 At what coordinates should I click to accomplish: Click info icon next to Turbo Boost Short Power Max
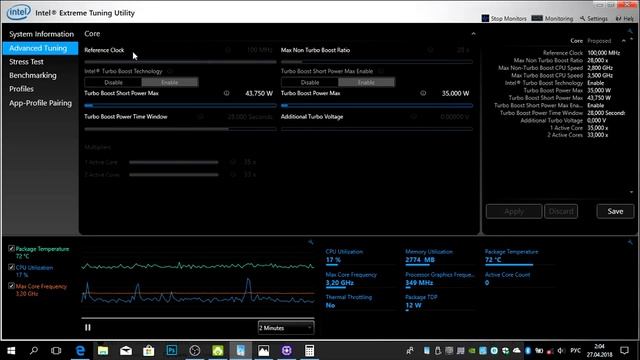pos(227,93)
